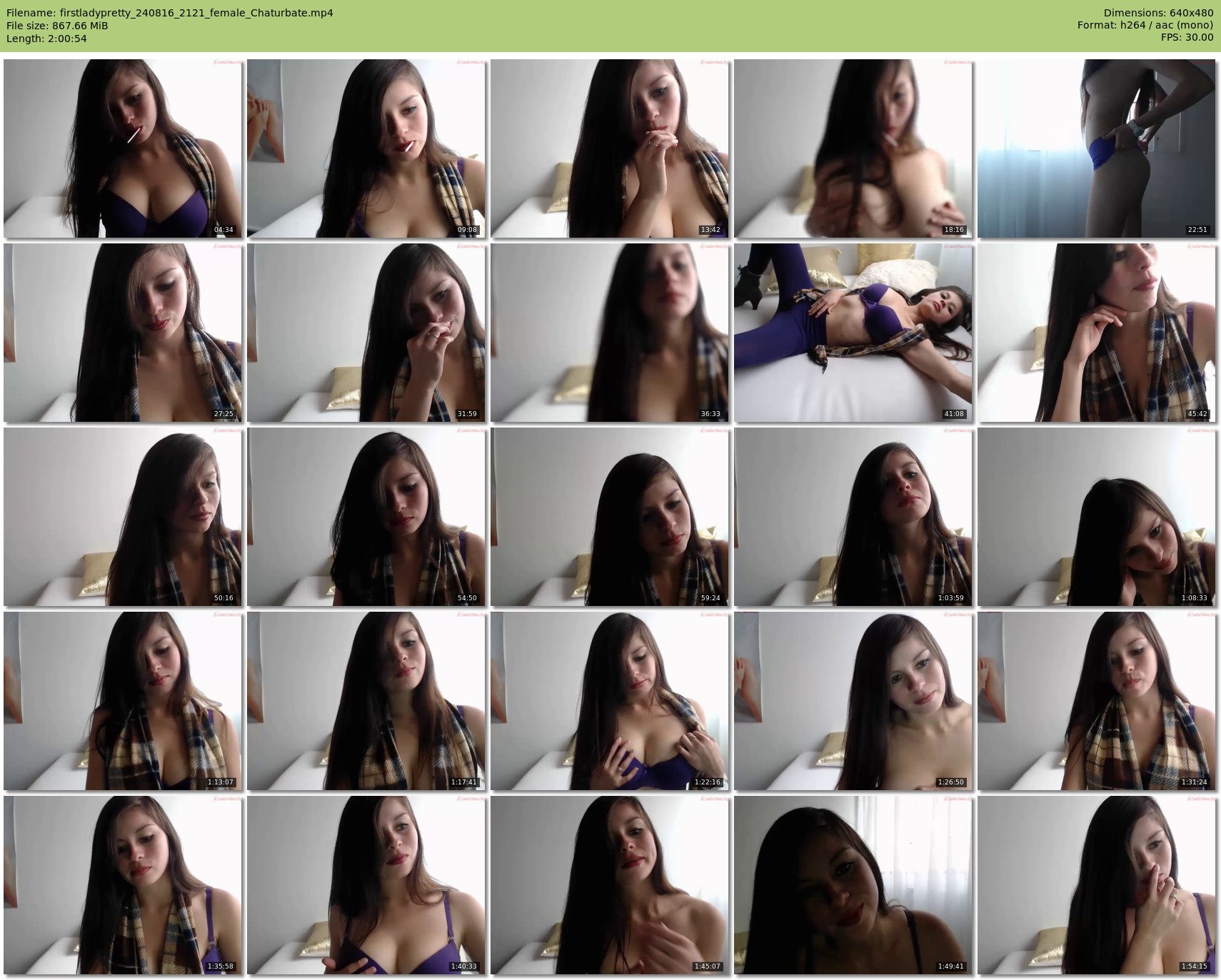Image resolution: width=1221 pixels, height=980 pixels.
Task: Select the thumbnail timestamped 1:26:50
Action: [853, 701]
